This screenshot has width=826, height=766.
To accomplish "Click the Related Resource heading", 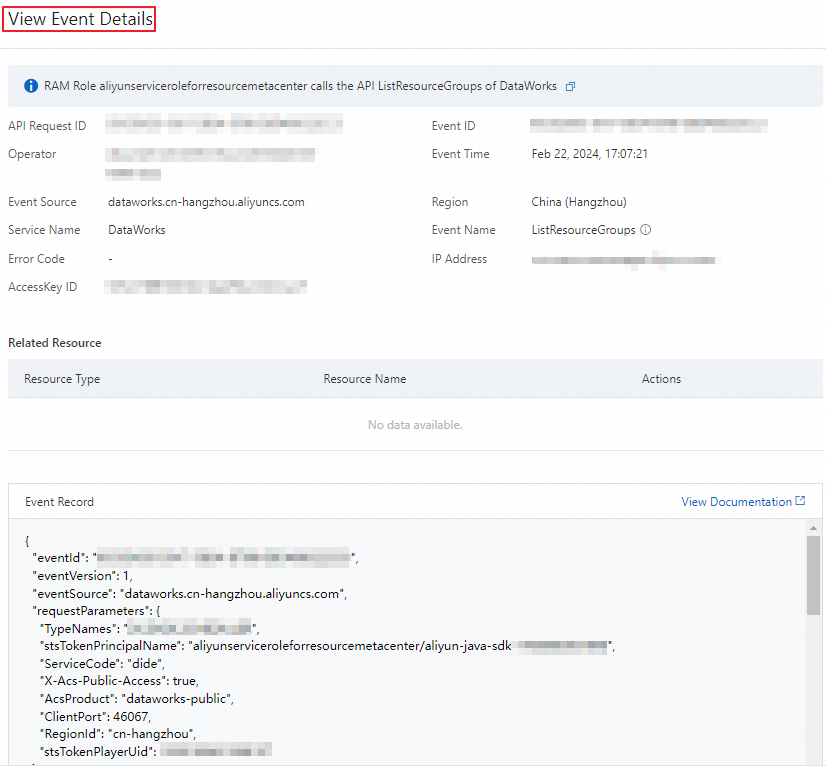I will [x=55, y=343].
